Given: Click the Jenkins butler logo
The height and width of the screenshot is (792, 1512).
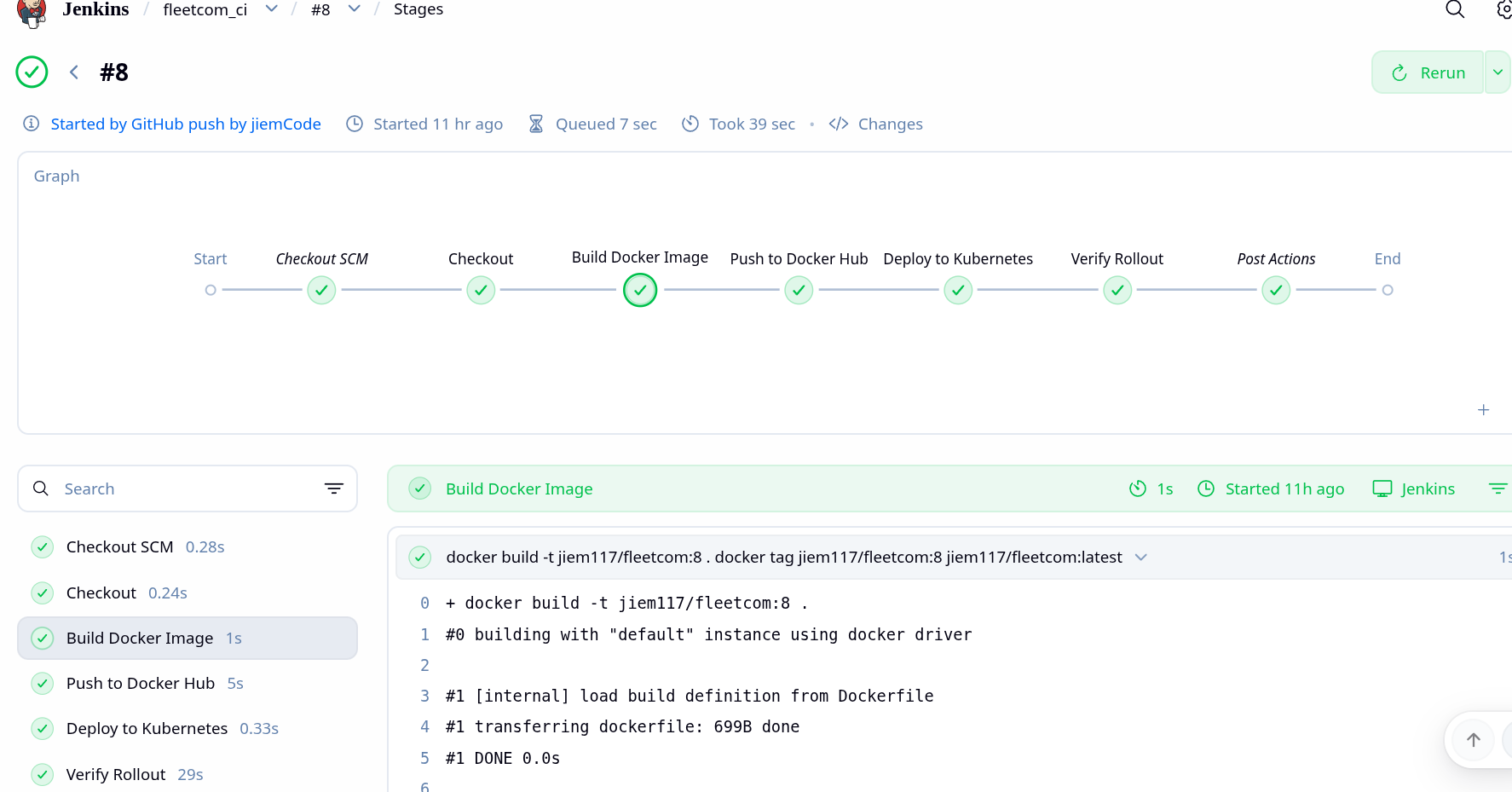Looking at the screenshot, I should 32,14.
